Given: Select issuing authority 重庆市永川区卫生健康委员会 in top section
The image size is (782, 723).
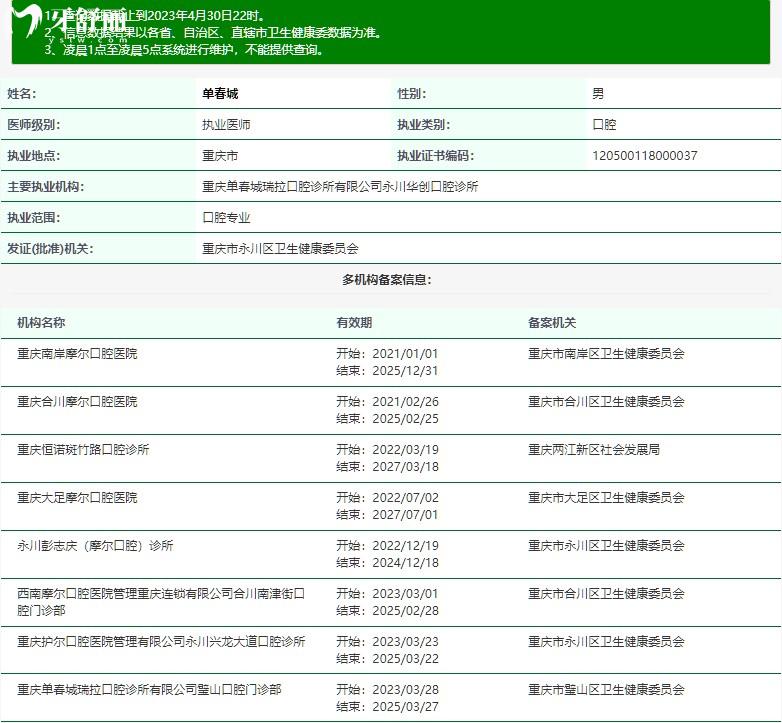Looking at the screenshot, I should pos(280,248).
